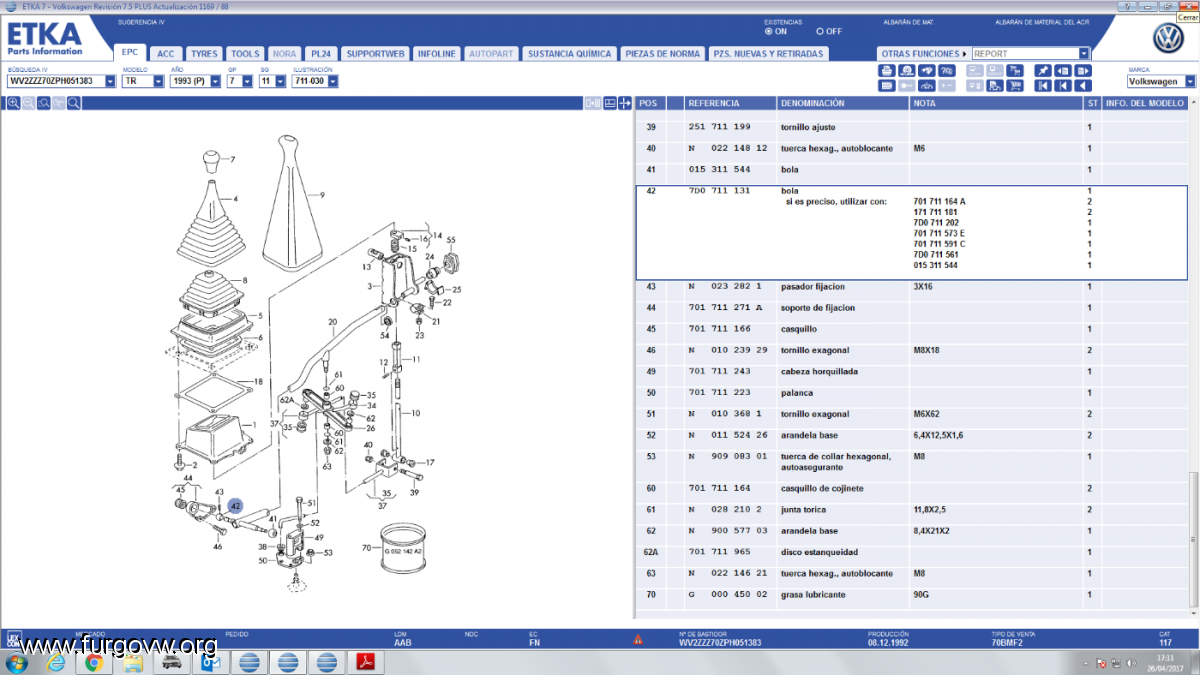Click the NOTA column header
The image size is (1200, 675).
click(x=996, y=103)
